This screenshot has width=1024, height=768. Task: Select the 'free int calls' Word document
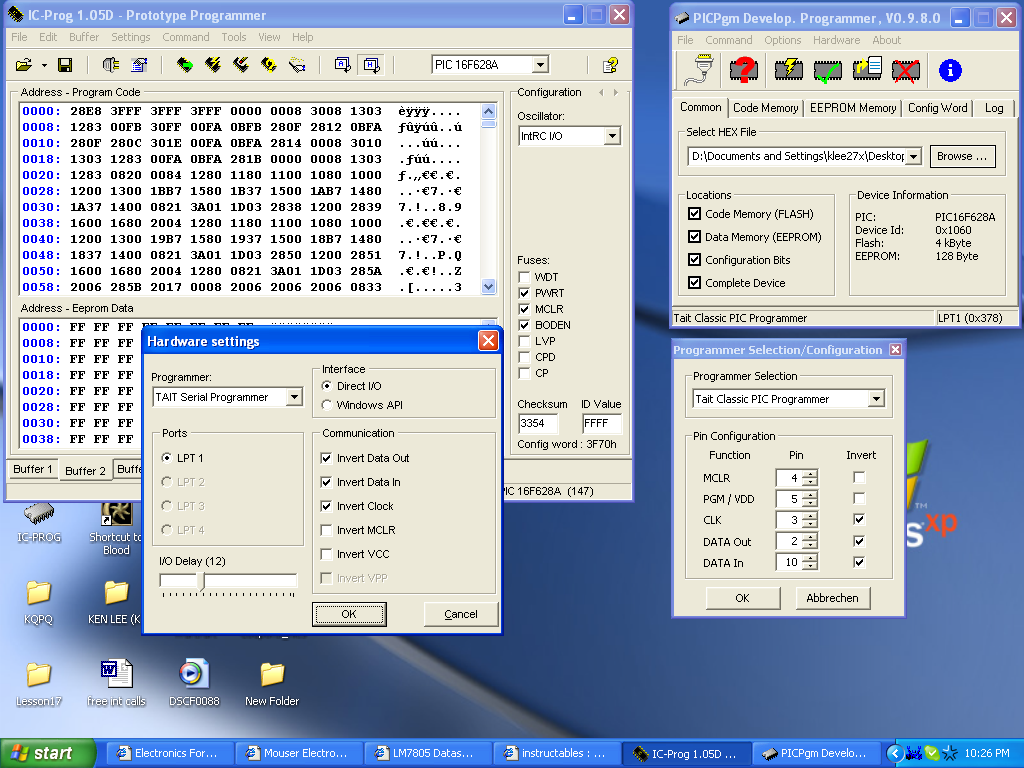click(116, 682)
